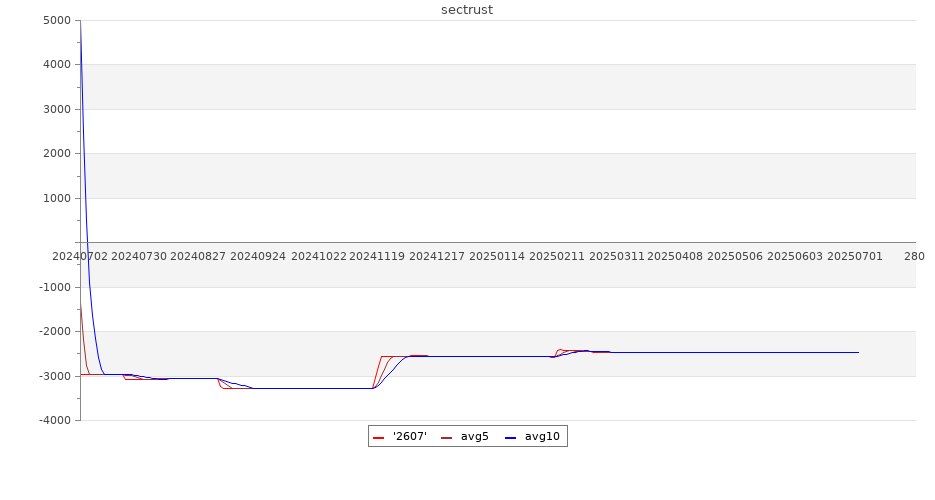Click the 5000 y-axis label
The image size is (935, 500).
click(x=57, y=21)
